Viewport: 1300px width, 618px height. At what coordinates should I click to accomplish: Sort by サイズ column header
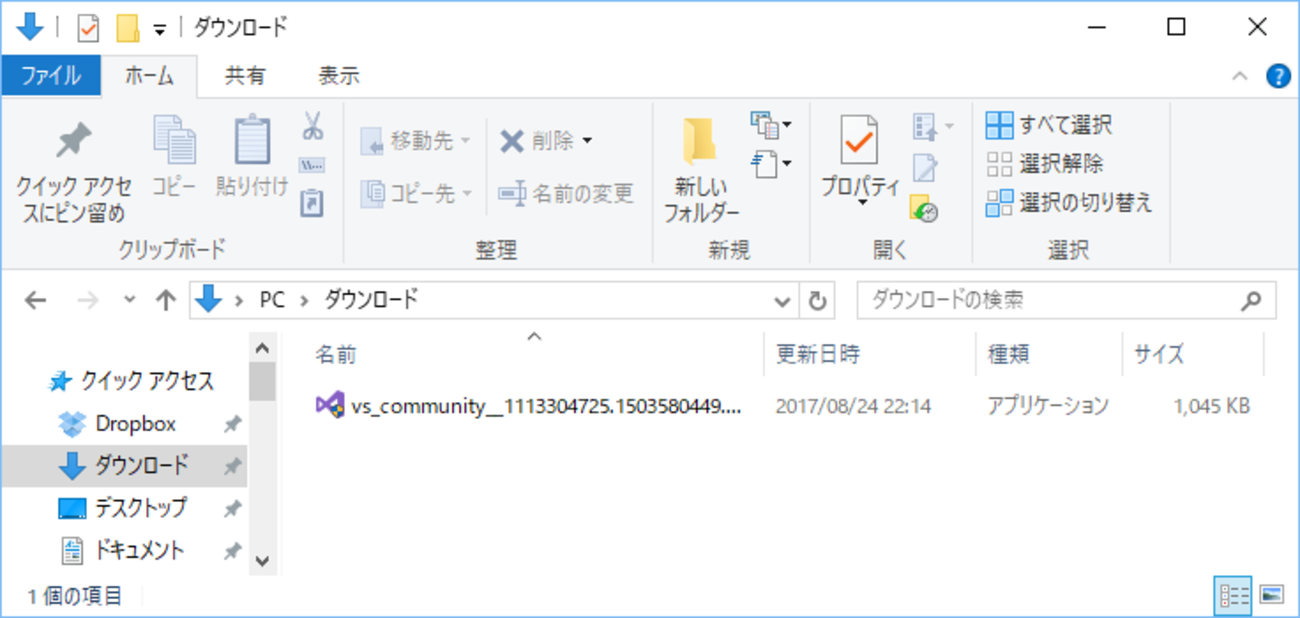1159,354
